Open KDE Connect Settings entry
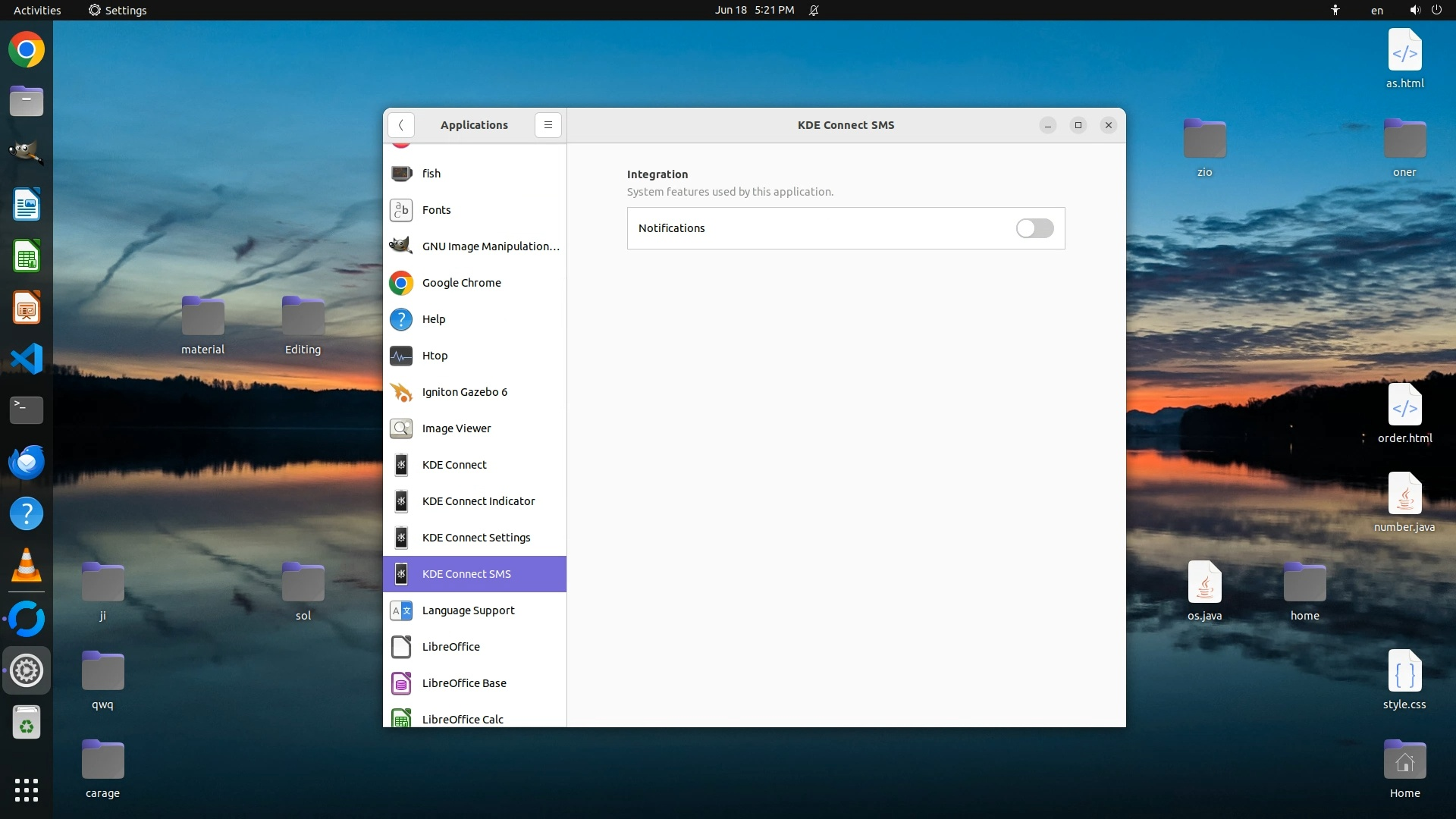 coord(475,538)
